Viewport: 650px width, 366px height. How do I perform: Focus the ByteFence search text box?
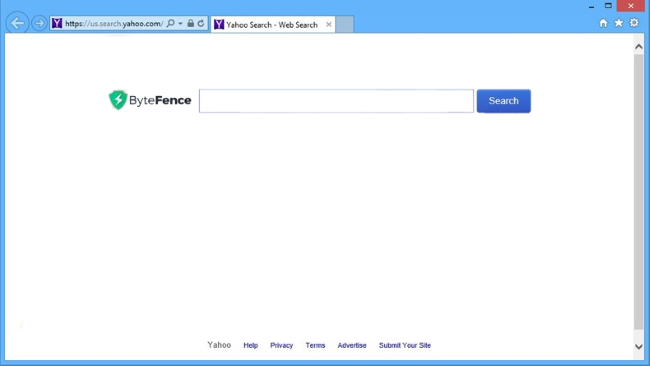pos(336,101)
